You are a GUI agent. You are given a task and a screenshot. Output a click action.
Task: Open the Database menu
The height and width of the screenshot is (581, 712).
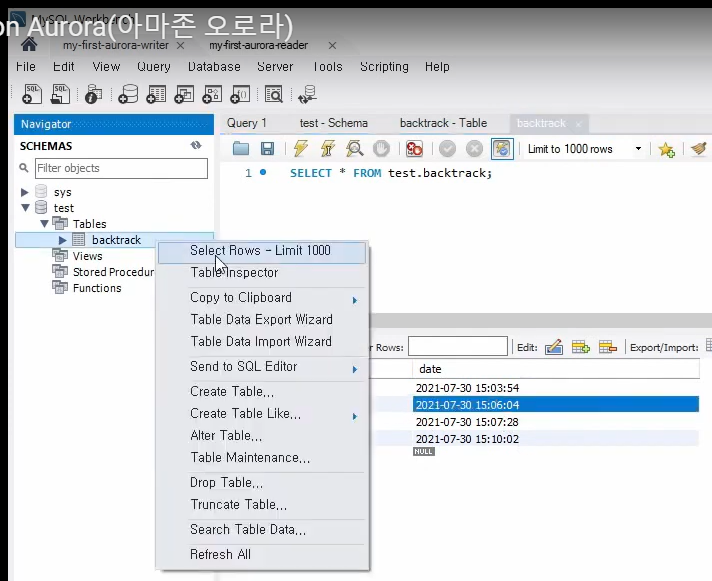(214, 66)
